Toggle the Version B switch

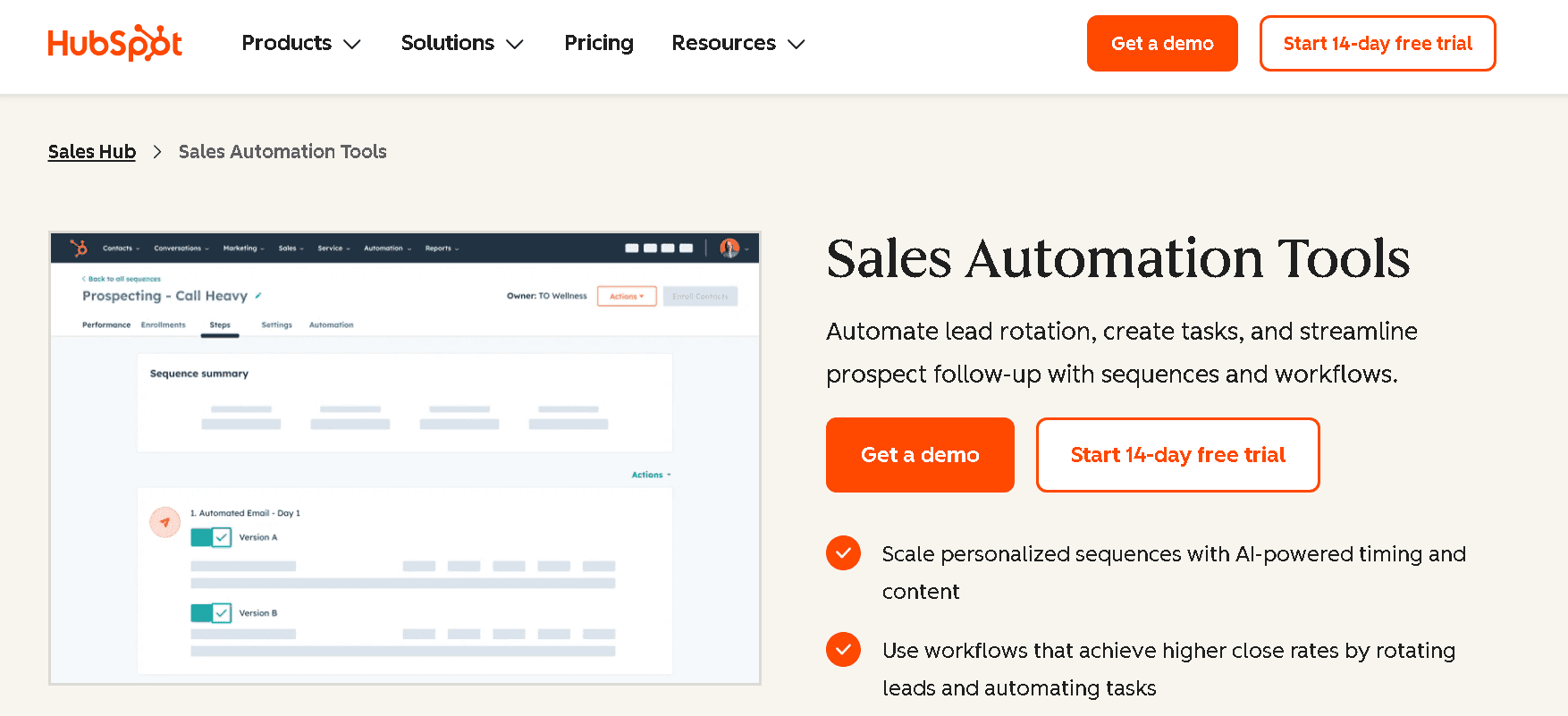click(x=211, y=613)
